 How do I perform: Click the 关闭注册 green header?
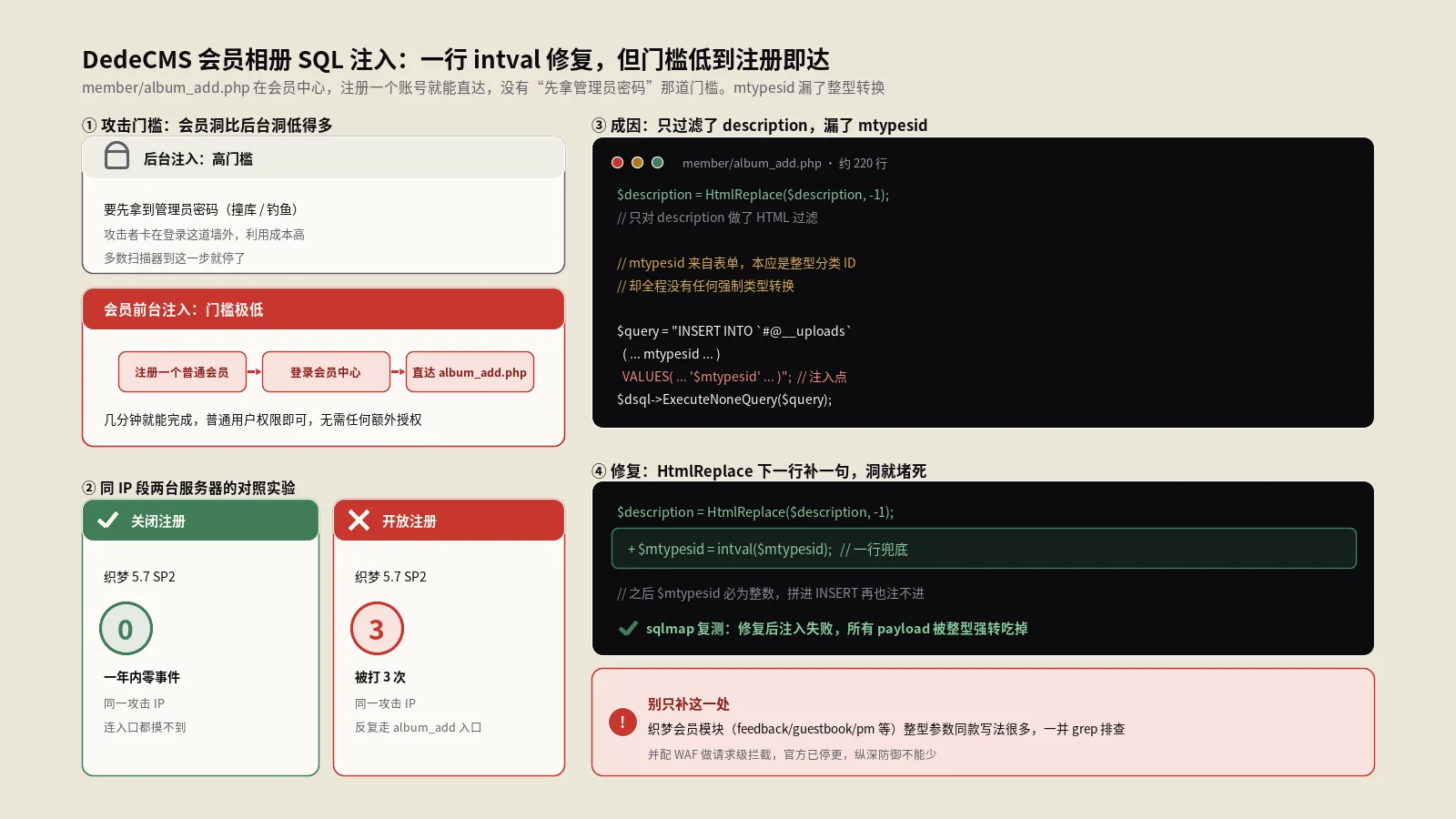tap(200, 521)
